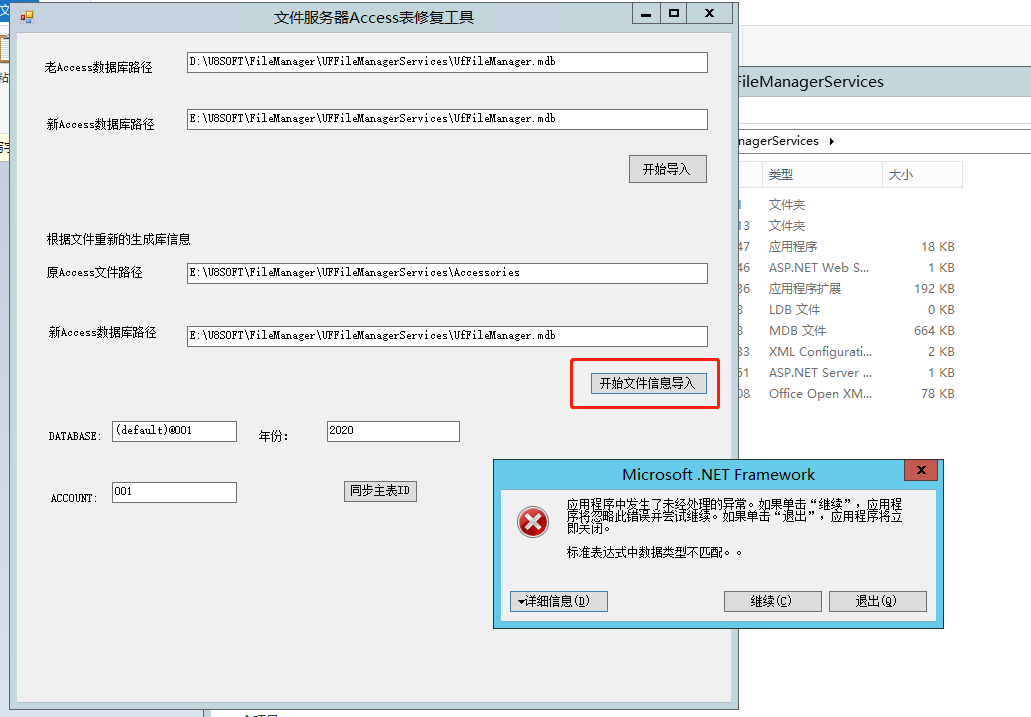Minimize the Access repair tool window

pyautogui.click(x=646, y=13)
